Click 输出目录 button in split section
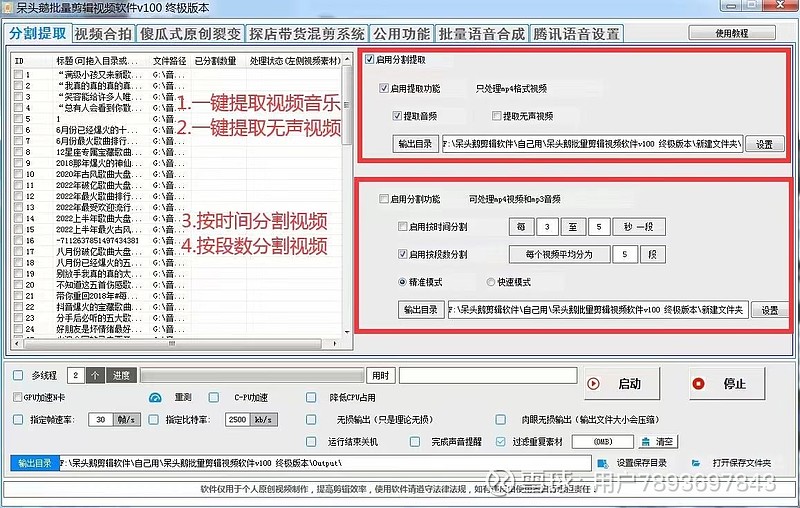This screenshot has height=508, width=800. pyautogui.click(x=421, y=310)
